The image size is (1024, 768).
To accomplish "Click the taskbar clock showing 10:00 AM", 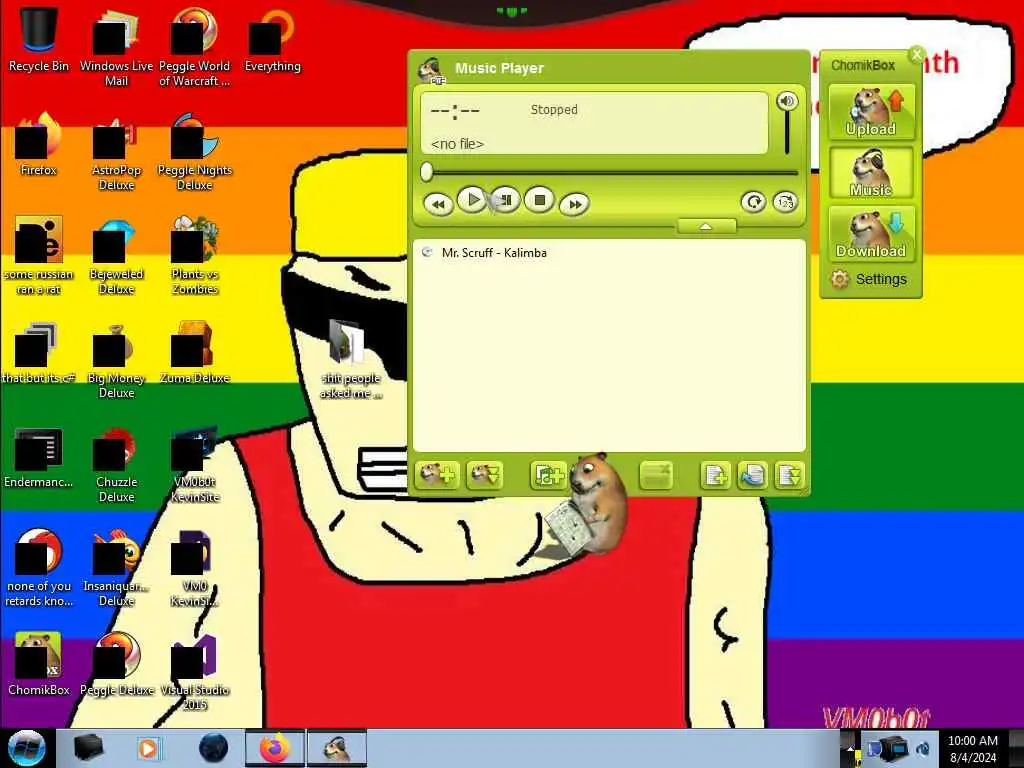I will pos(972,748).
